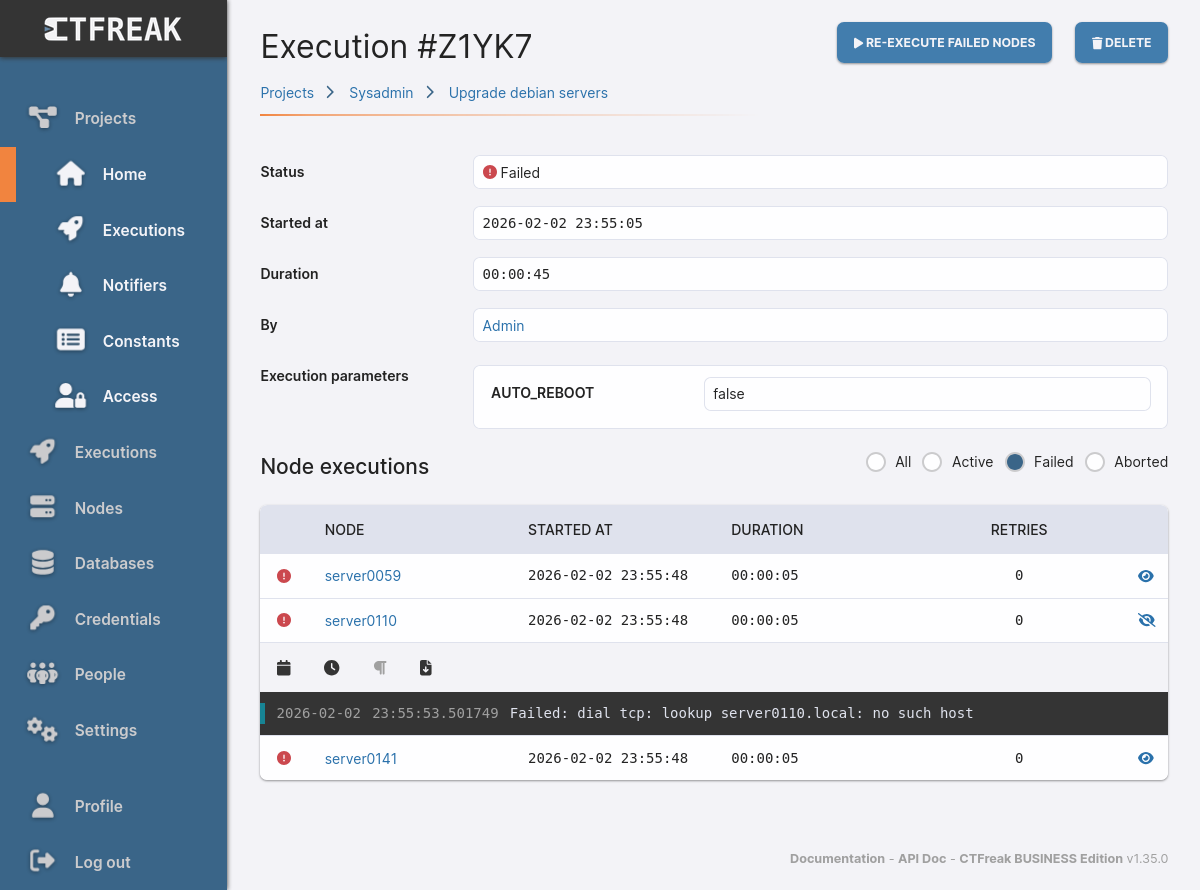Open the Nodes section from the sidebar
Image resolution: width=1200 pixels, height=890 pixels.
click(x=98, y=507)
